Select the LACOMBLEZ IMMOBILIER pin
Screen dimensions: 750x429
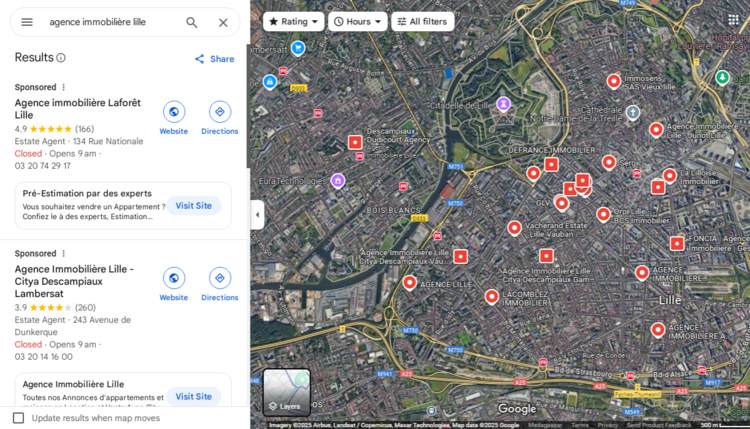[x=491, y=297]
